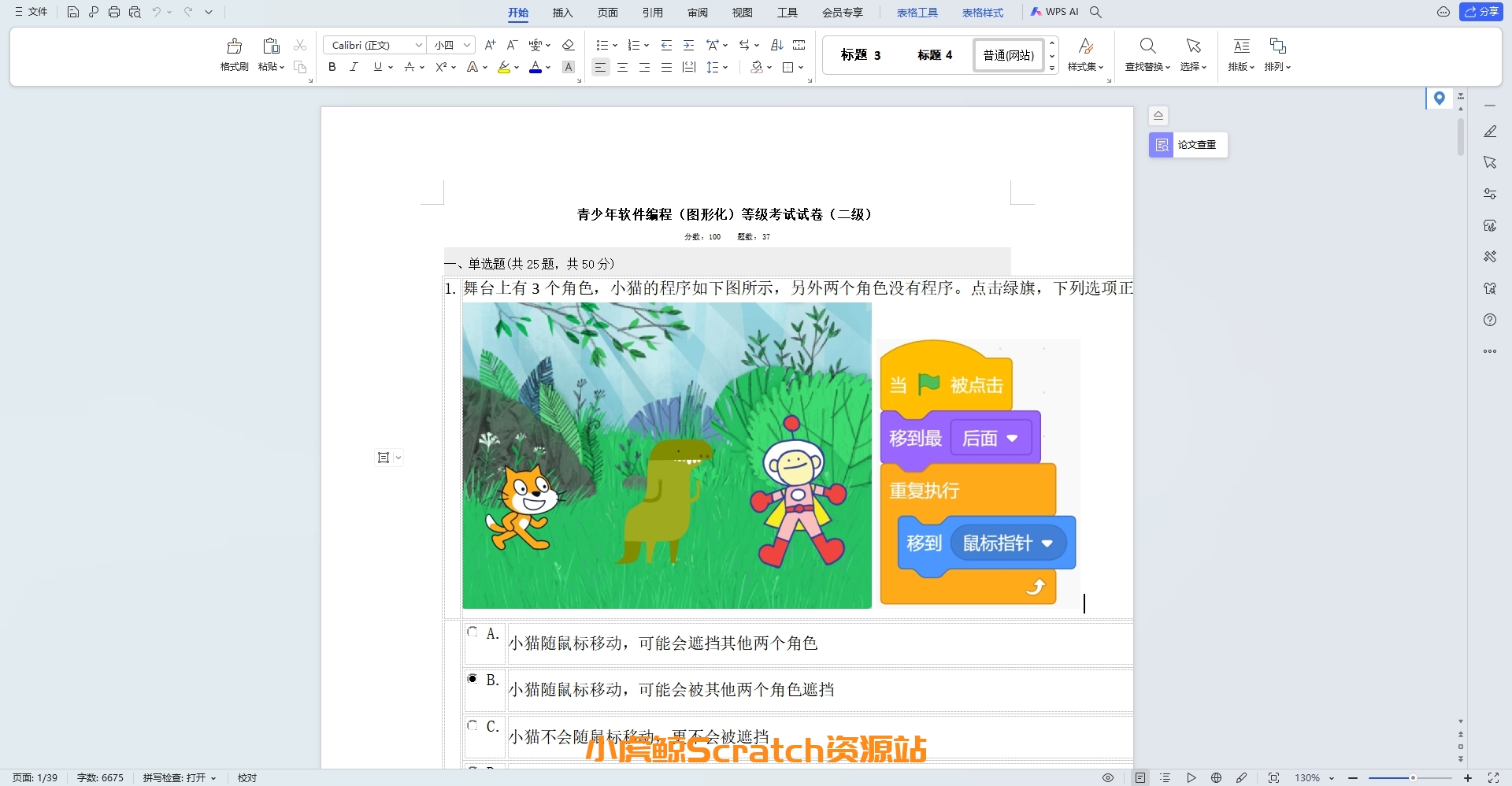Open the 引用 (References) tab
Viewport: 1512px width, 786px height.
pyautogui.click(x=652, y=13)
